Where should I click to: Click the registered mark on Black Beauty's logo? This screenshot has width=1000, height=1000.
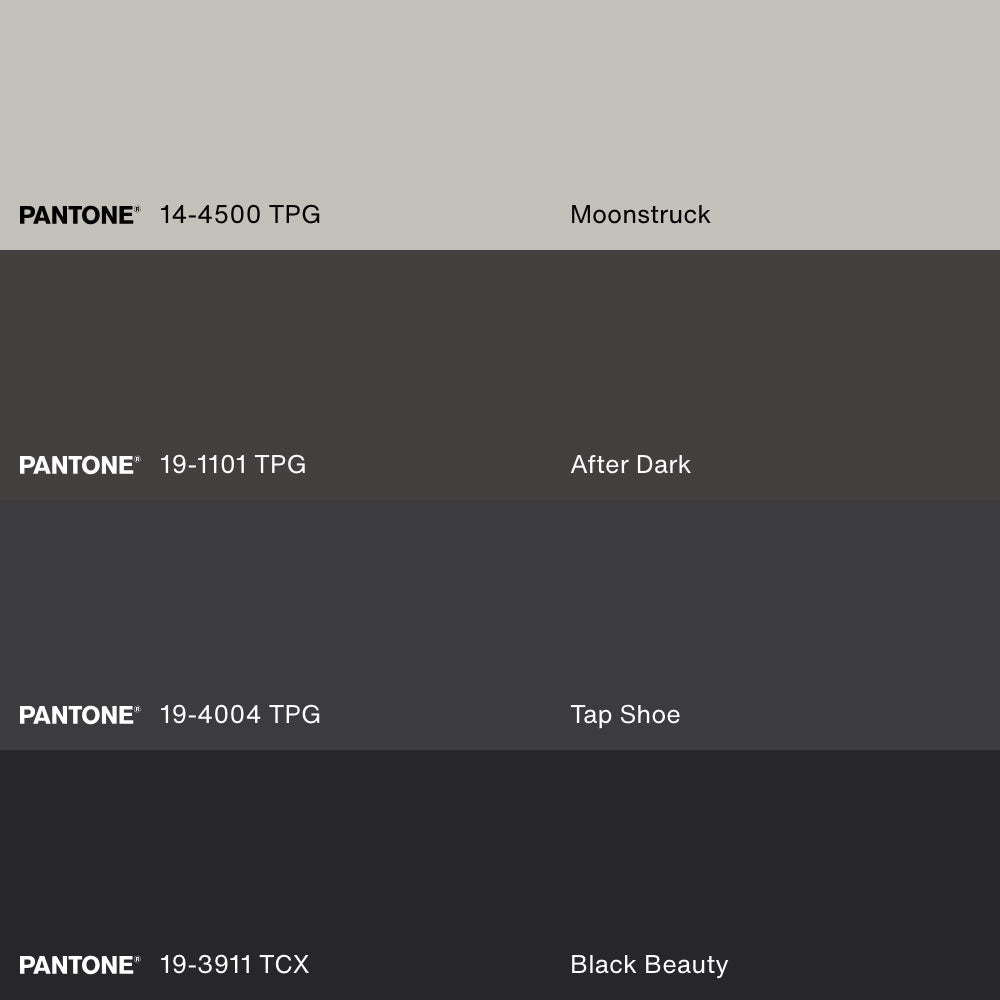click(138, 959)
